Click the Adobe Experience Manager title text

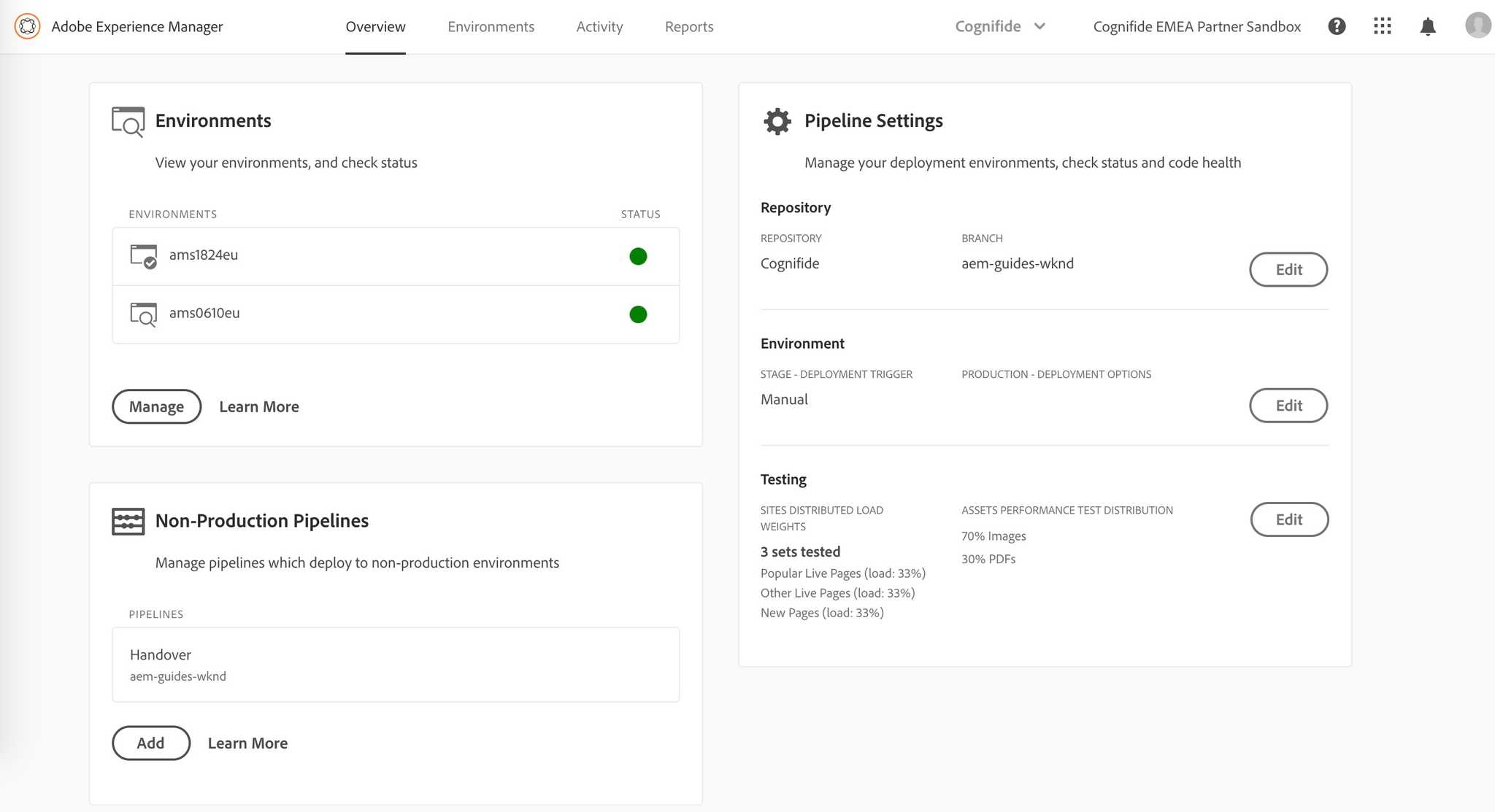pyautogui.click(x=137, y=26)
